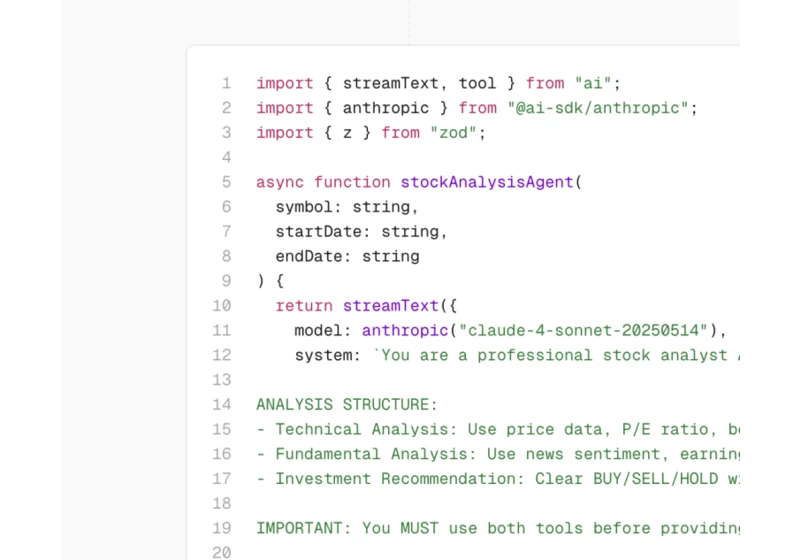The image size is (800, 560).
Task: Click the "ANALYSIS STRUCTURE:" heading line
Action: click(346, 404)
